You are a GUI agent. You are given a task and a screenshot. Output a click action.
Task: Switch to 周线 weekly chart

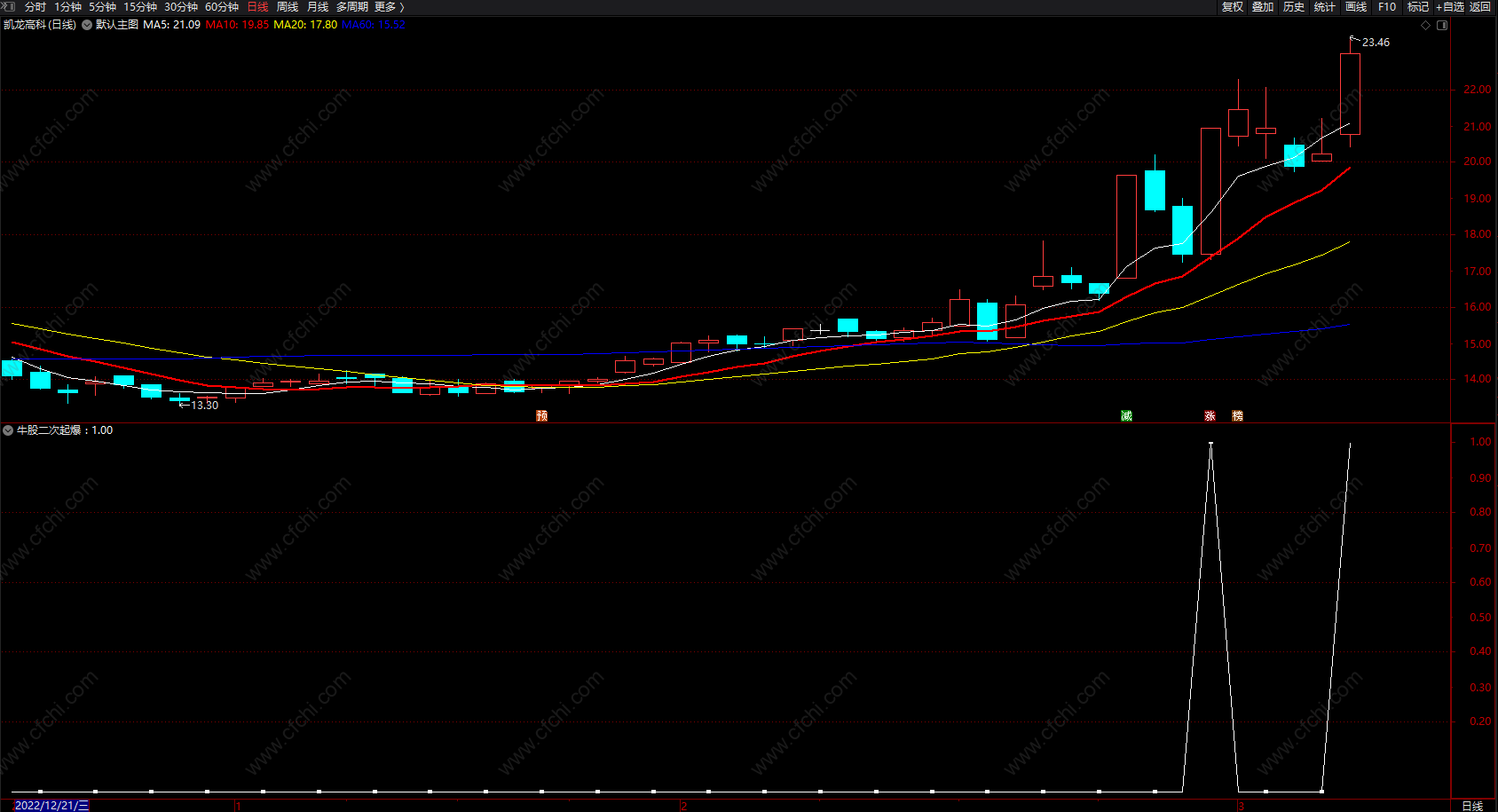[x=288, y=7]
